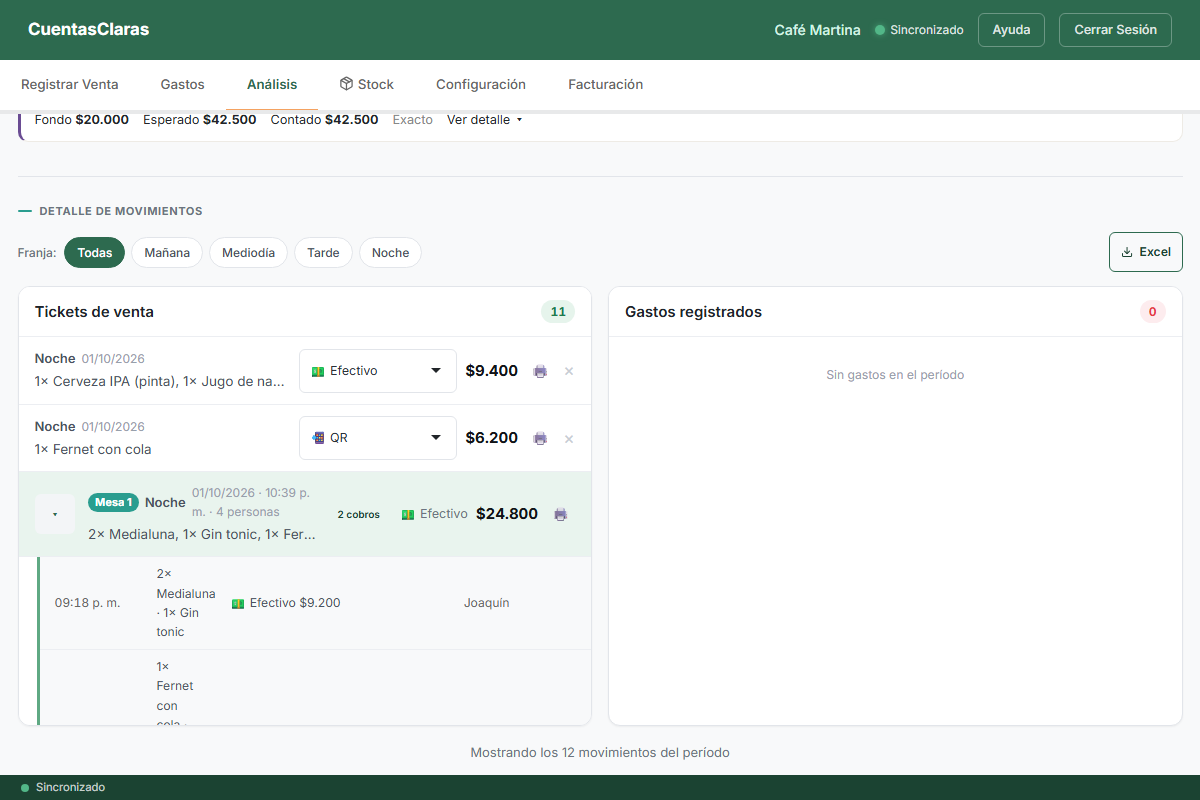This screenshot has height=800, width=1200.
Task: Filter movements by Mañana shift
Action: click(167, 253)
